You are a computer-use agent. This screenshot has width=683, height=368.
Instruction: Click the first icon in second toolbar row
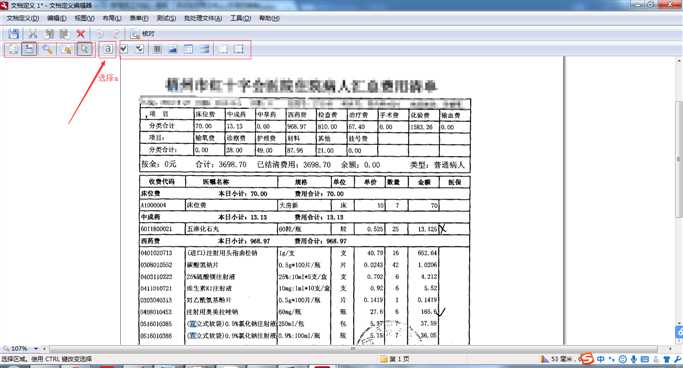(x=13, y=49)
